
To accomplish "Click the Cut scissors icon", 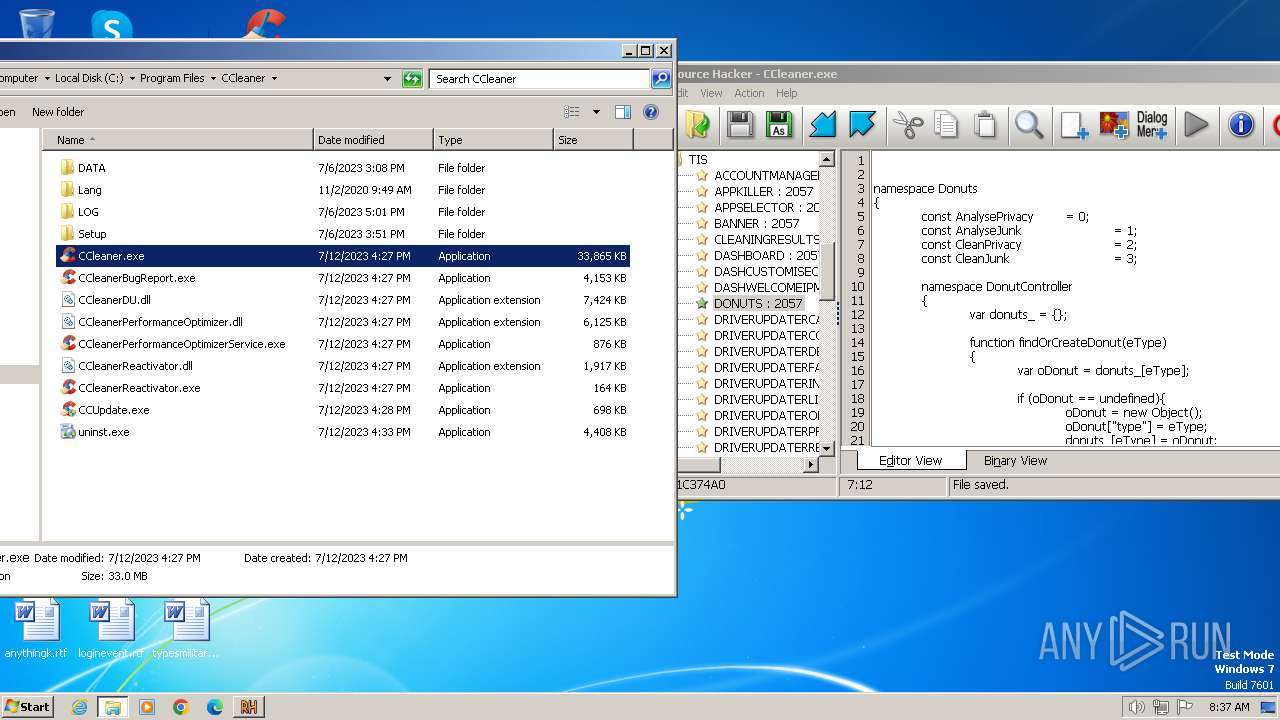I will [x=907, y=124].
